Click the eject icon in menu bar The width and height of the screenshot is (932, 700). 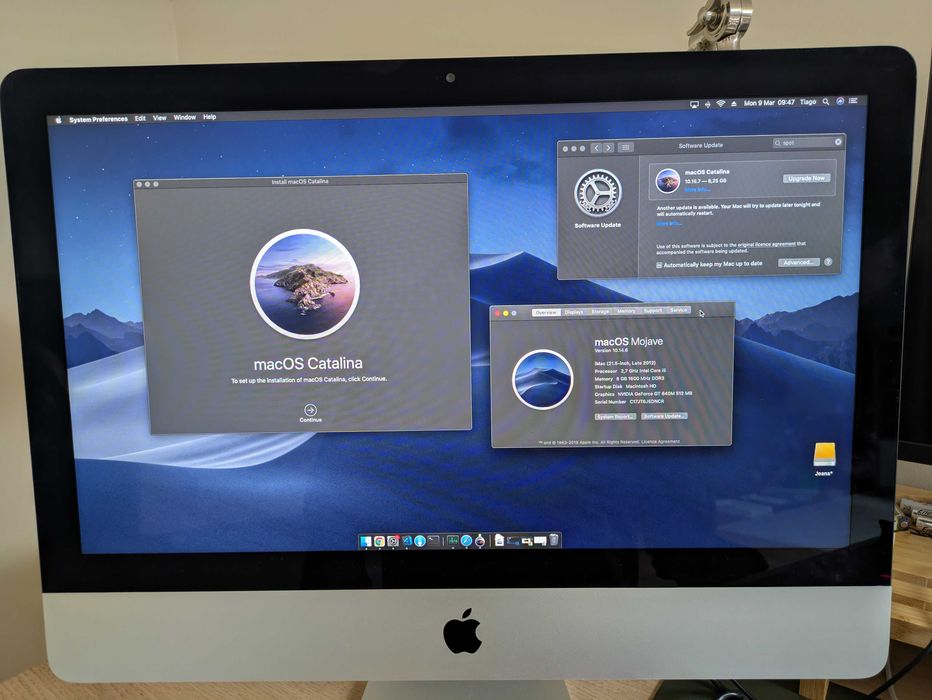[x=733, y=103]
